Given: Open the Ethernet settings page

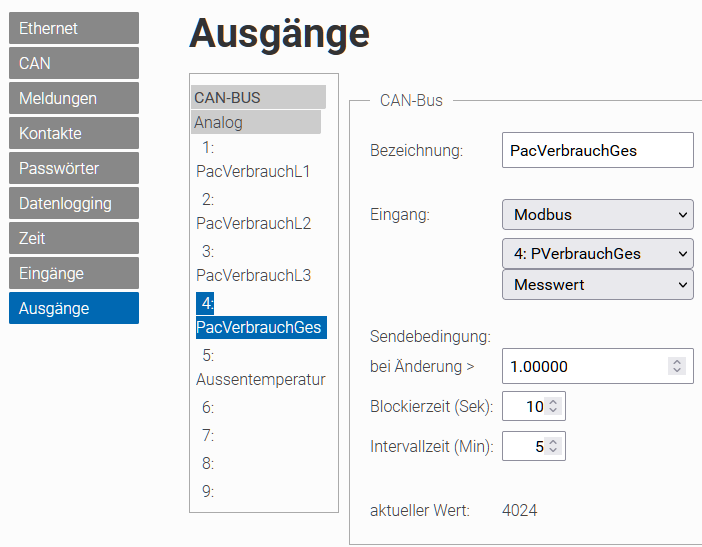Looking at the screenshot, I should 74,28.
